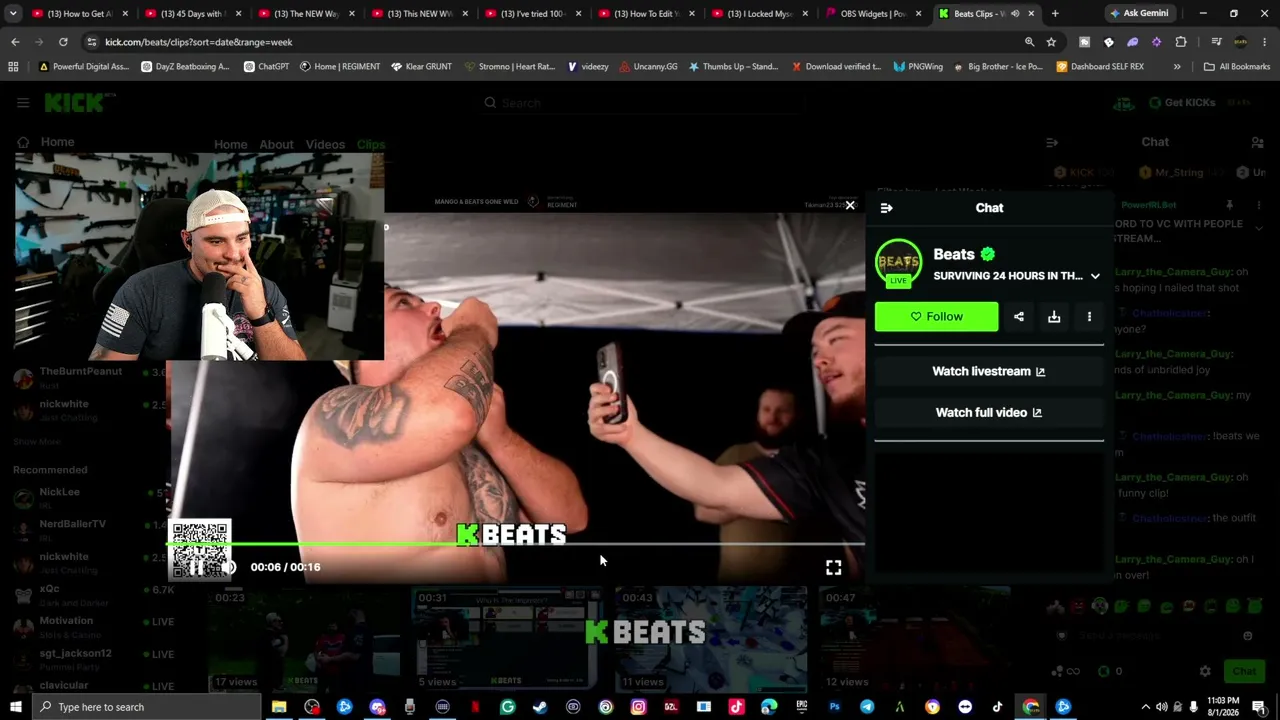The width and height of the screenshot is (1280, 720).
Task: Open the ChatGPT bookmark
Action: [266, 67]
